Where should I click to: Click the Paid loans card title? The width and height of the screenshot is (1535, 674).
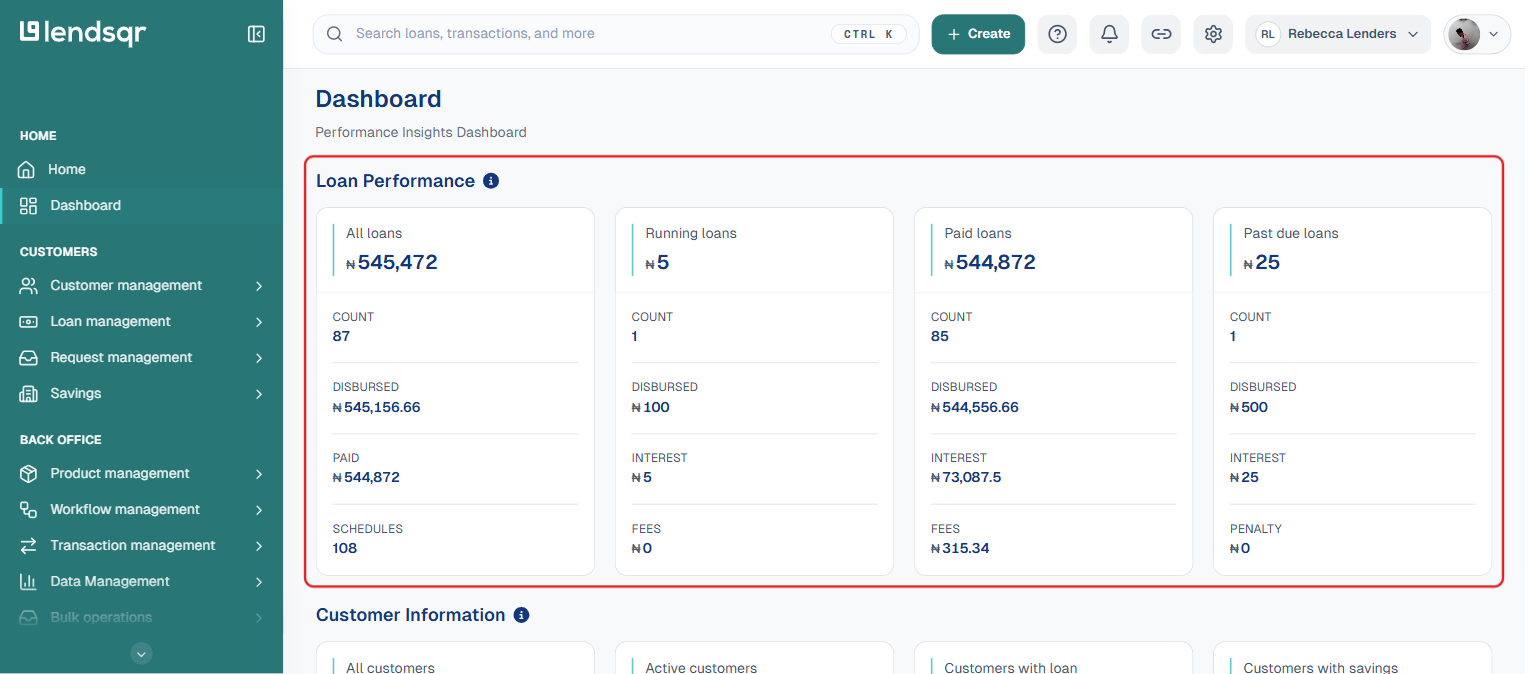978,233
